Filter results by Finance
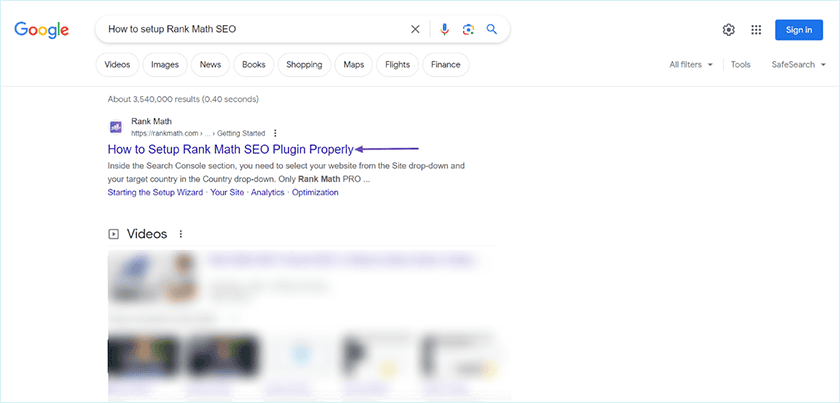 click(x=446, y=64)
